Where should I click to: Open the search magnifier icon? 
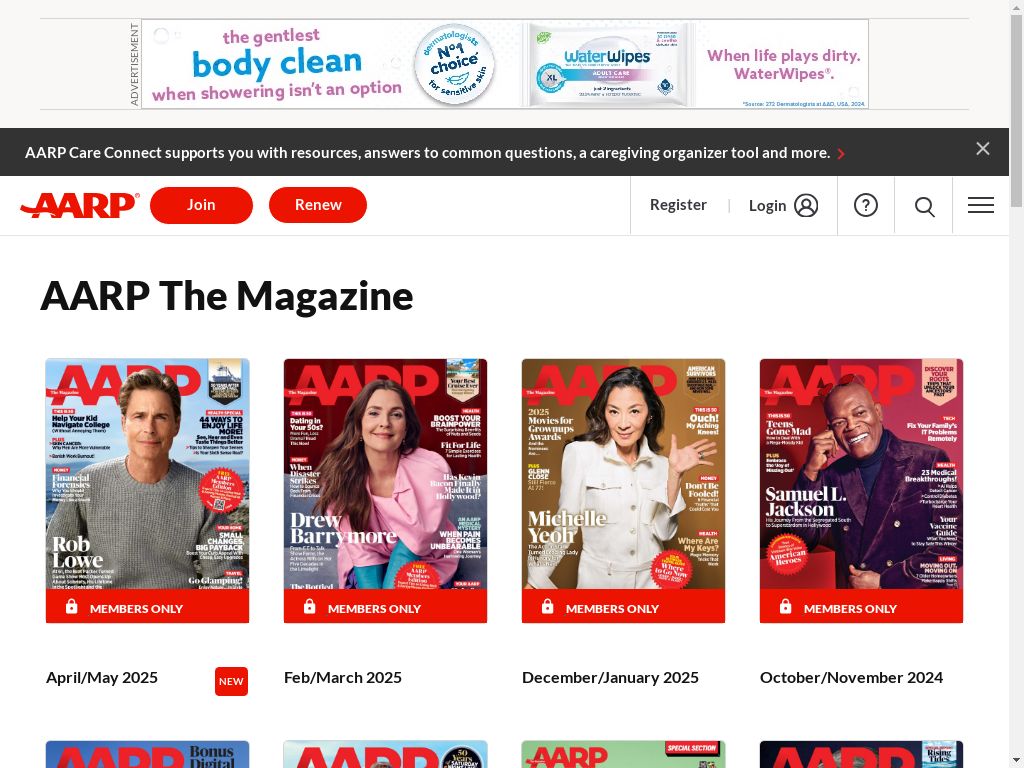[x=924, y=206]
